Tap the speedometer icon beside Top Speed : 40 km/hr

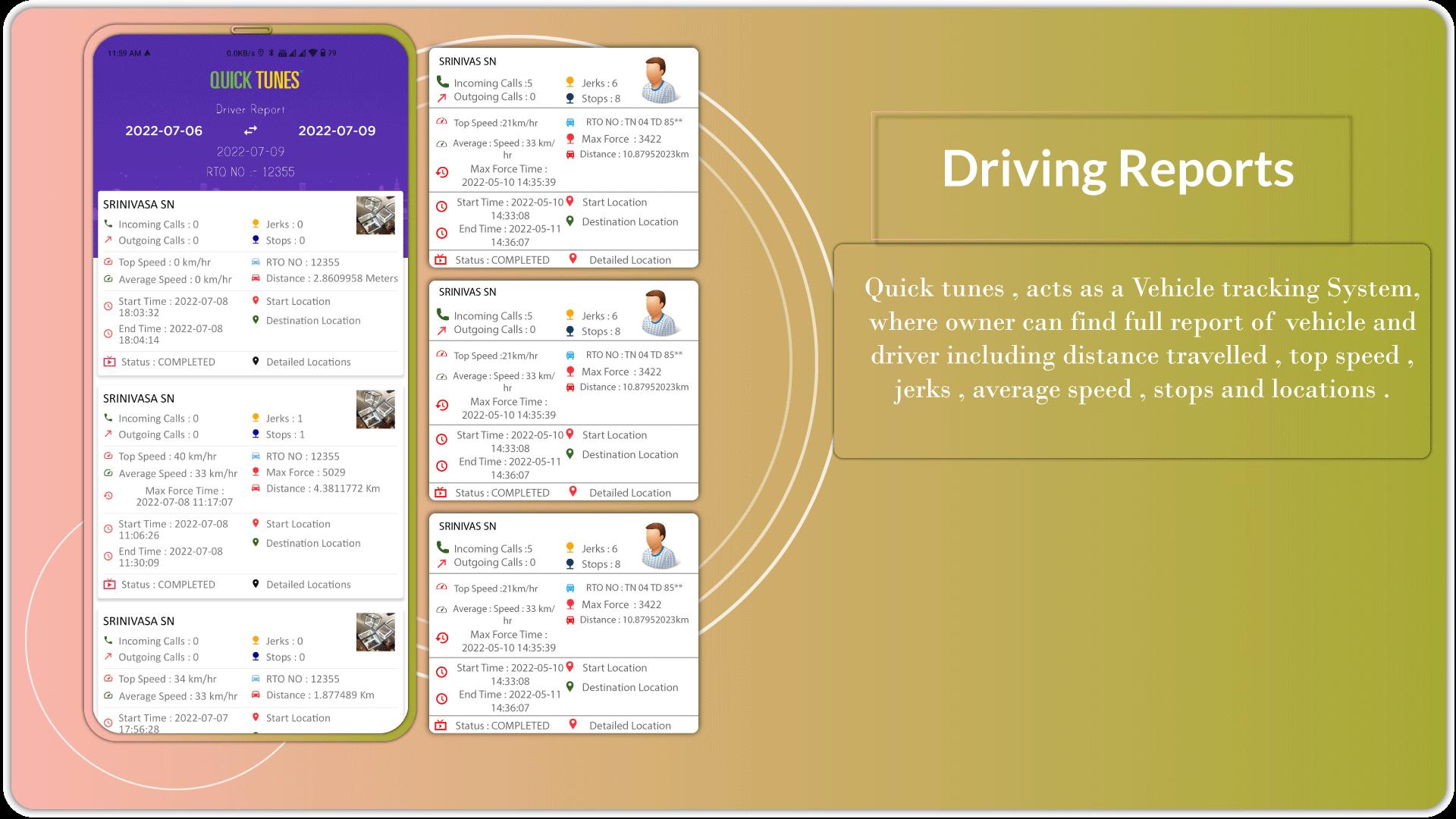pyautogui.click(x=108, y=457)
